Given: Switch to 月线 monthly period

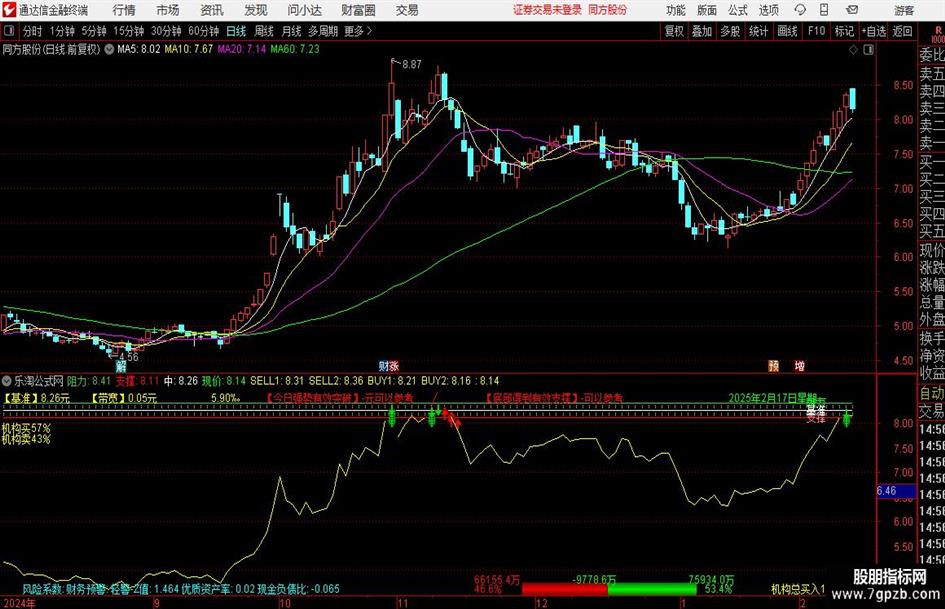Looking at the screenshot, I should click(291, 31).
